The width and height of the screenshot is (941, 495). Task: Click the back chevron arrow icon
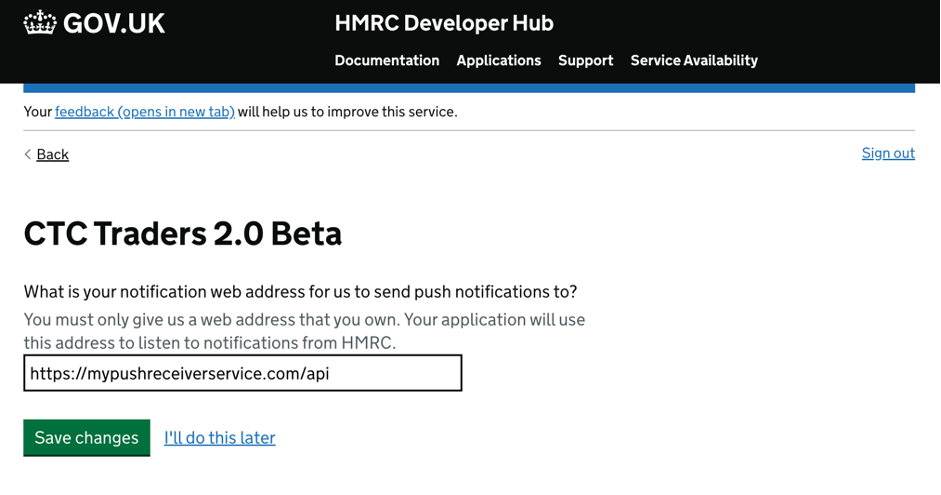28,154
